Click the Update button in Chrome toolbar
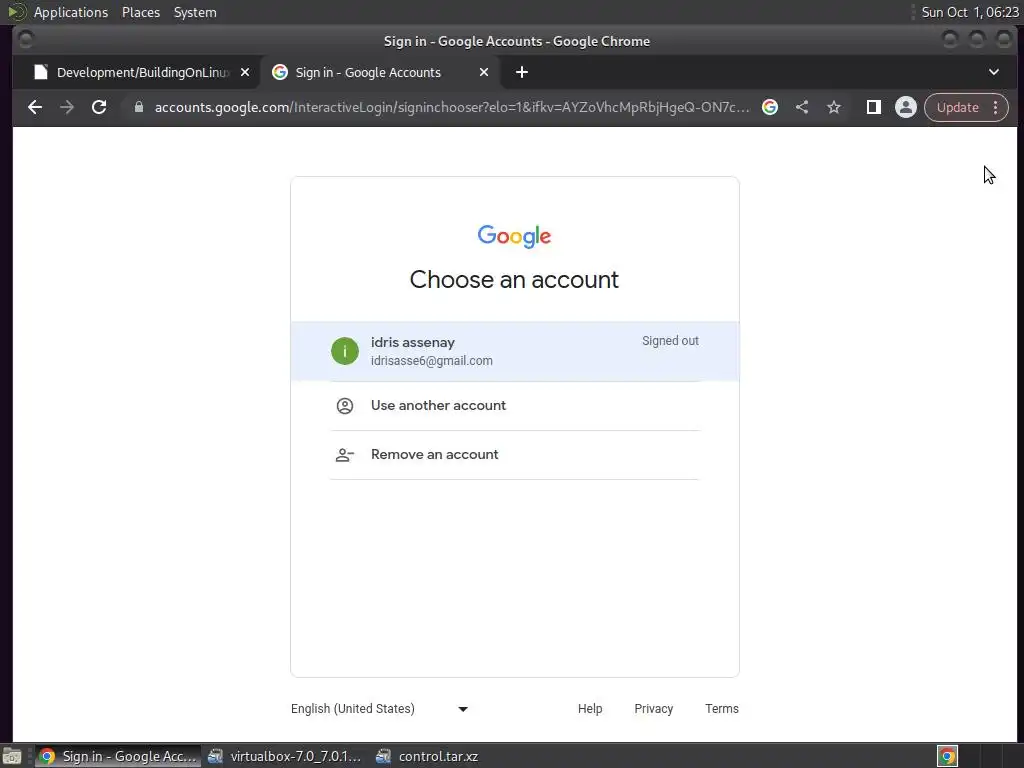1024x768 pixels. tap(958, 107)
